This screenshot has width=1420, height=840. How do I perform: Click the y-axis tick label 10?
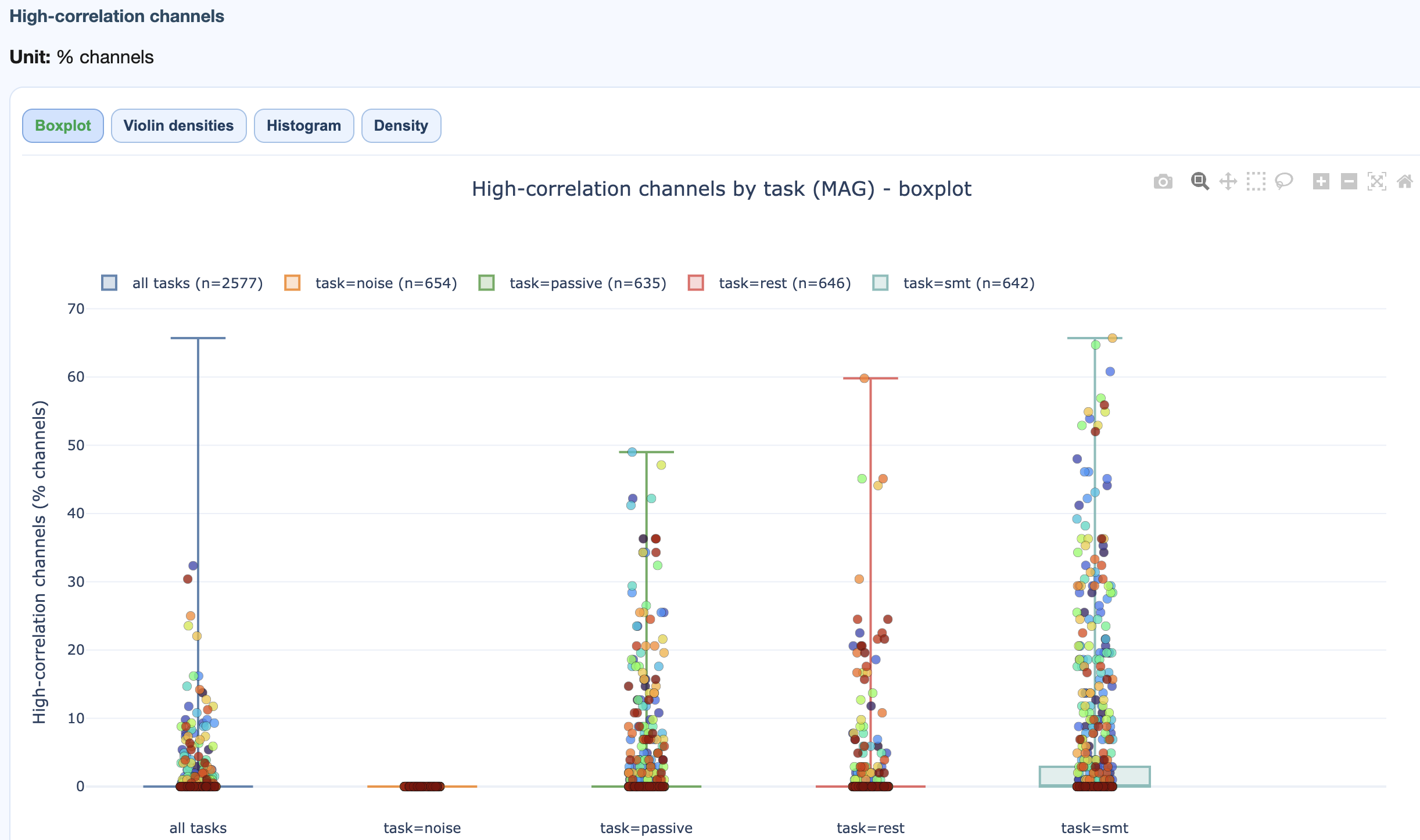[x=76, y=718]
